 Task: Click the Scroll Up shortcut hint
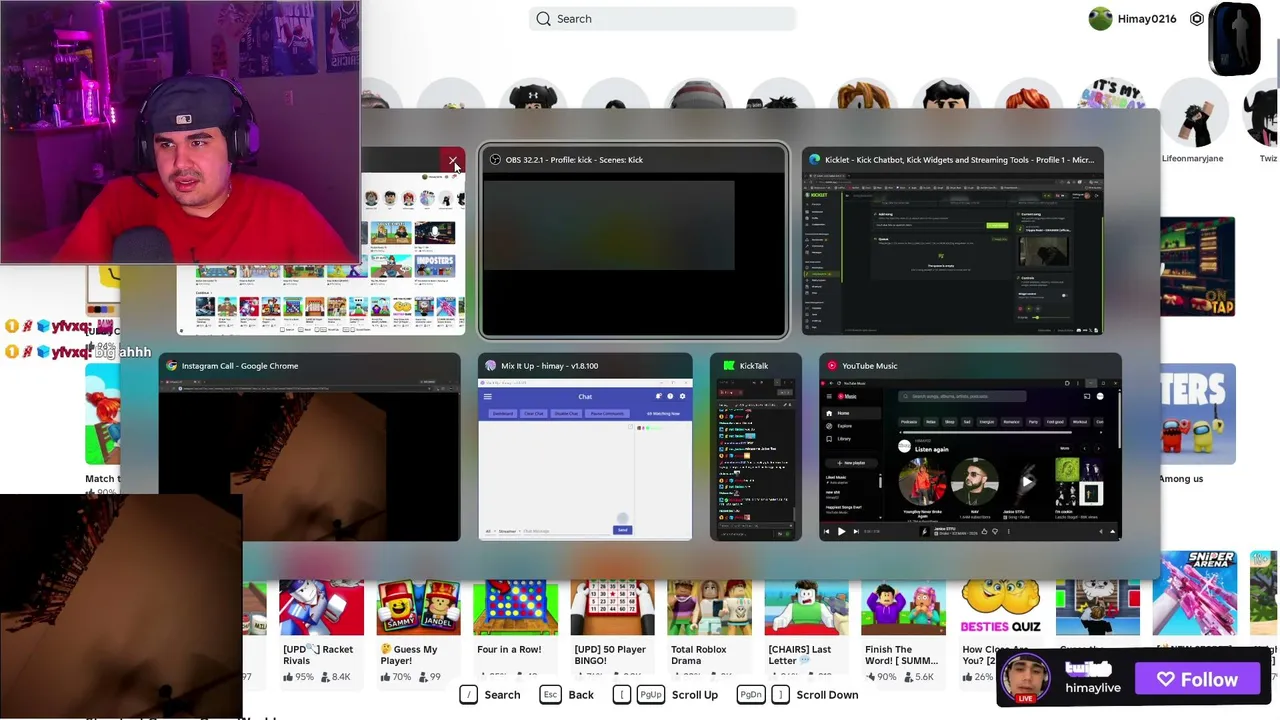pyautogui.click(x=666, y=695)
